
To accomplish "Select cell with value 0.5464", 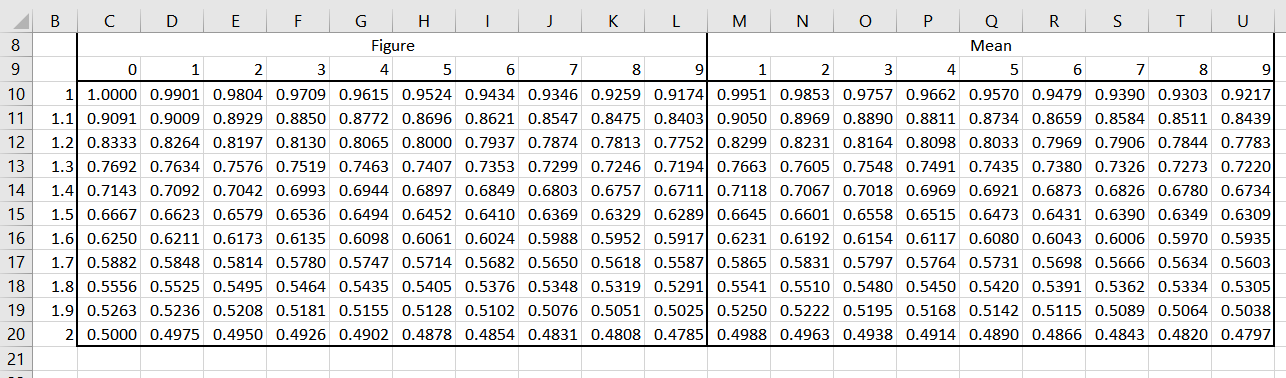I will click(x=297, y=287).
